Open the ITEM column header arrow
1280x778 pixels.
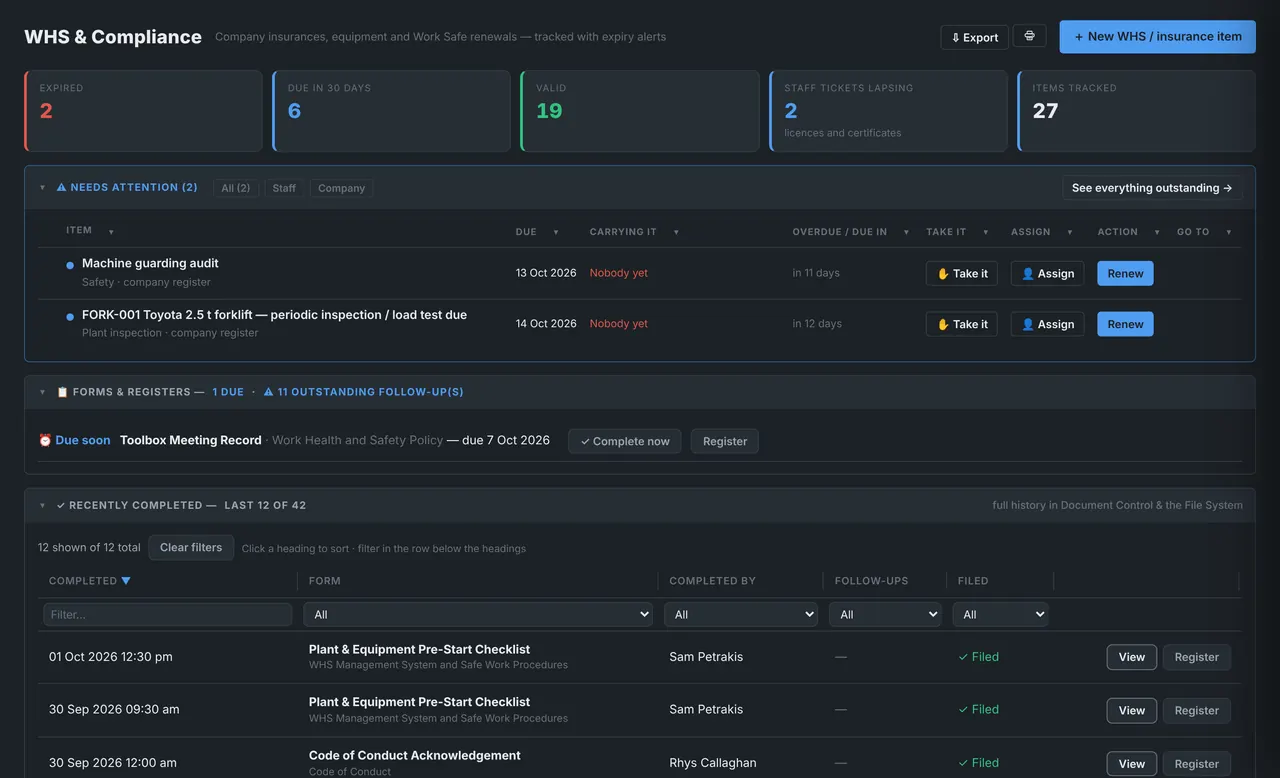(111, 232)
